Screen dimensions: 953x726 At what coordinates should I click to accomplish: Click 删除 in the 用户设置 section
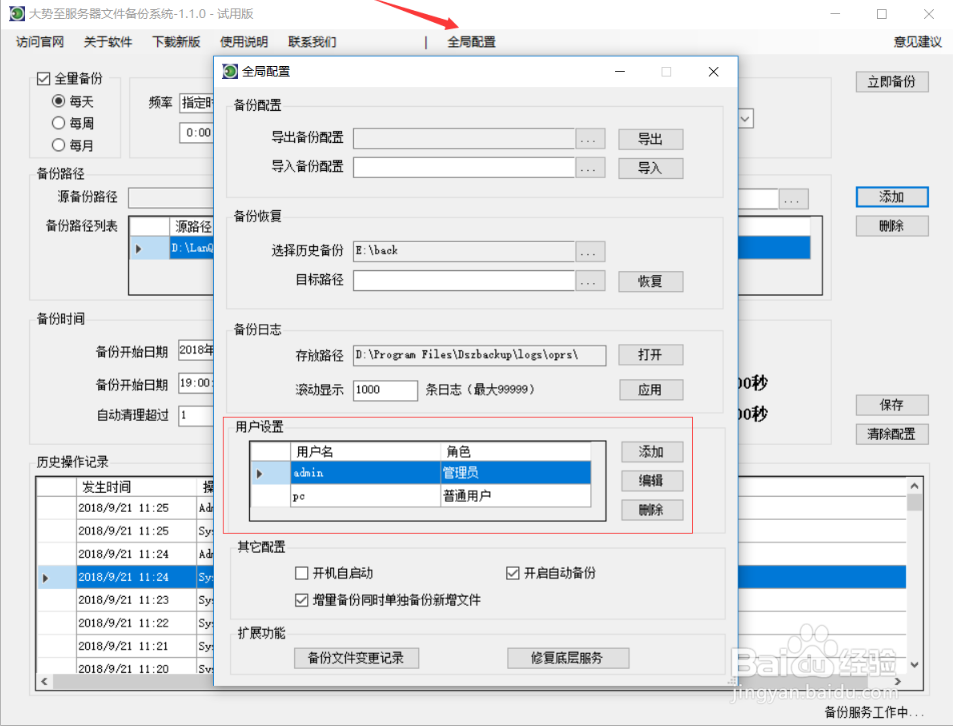tap(652, 510)
